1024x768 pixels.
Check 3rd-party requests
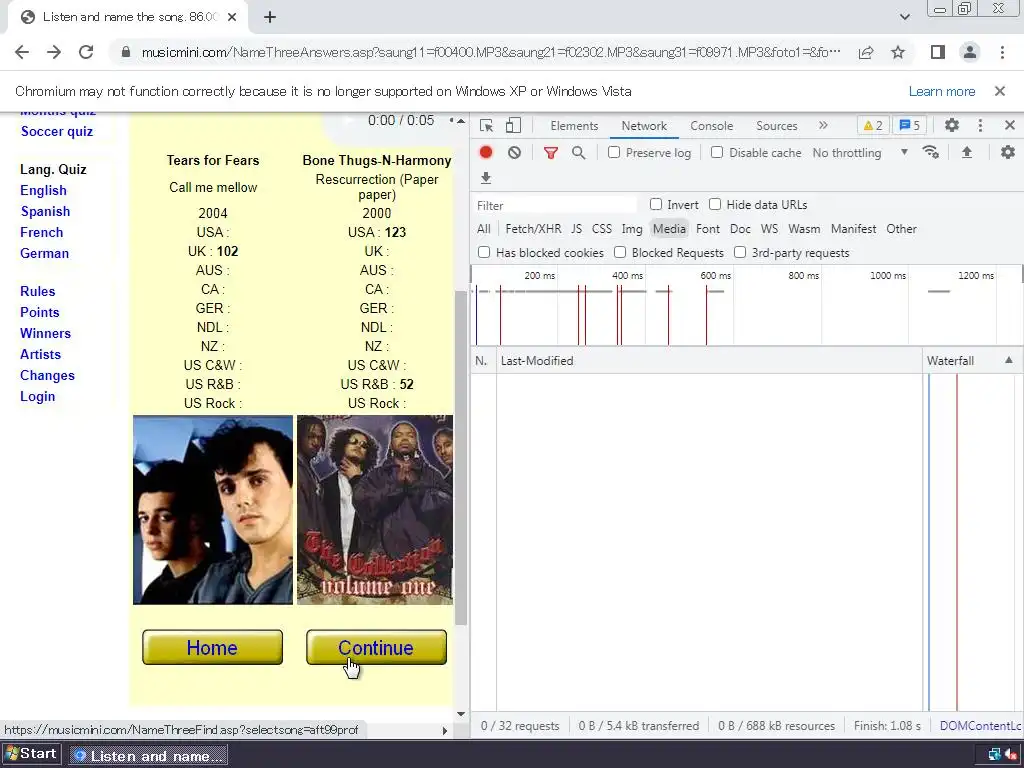pos(740,252)
